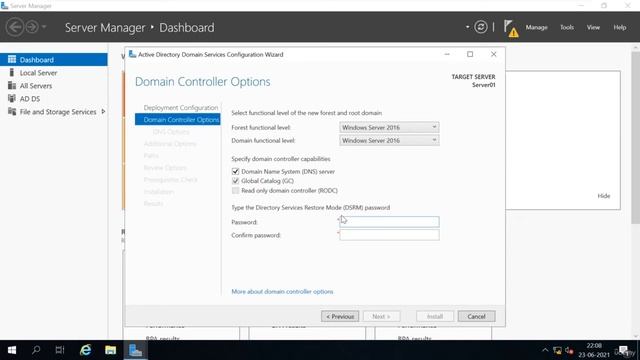Viewport: 640px width, 360px height.
Task: Open the notifications flag with warning
Action: click(510, 28)
